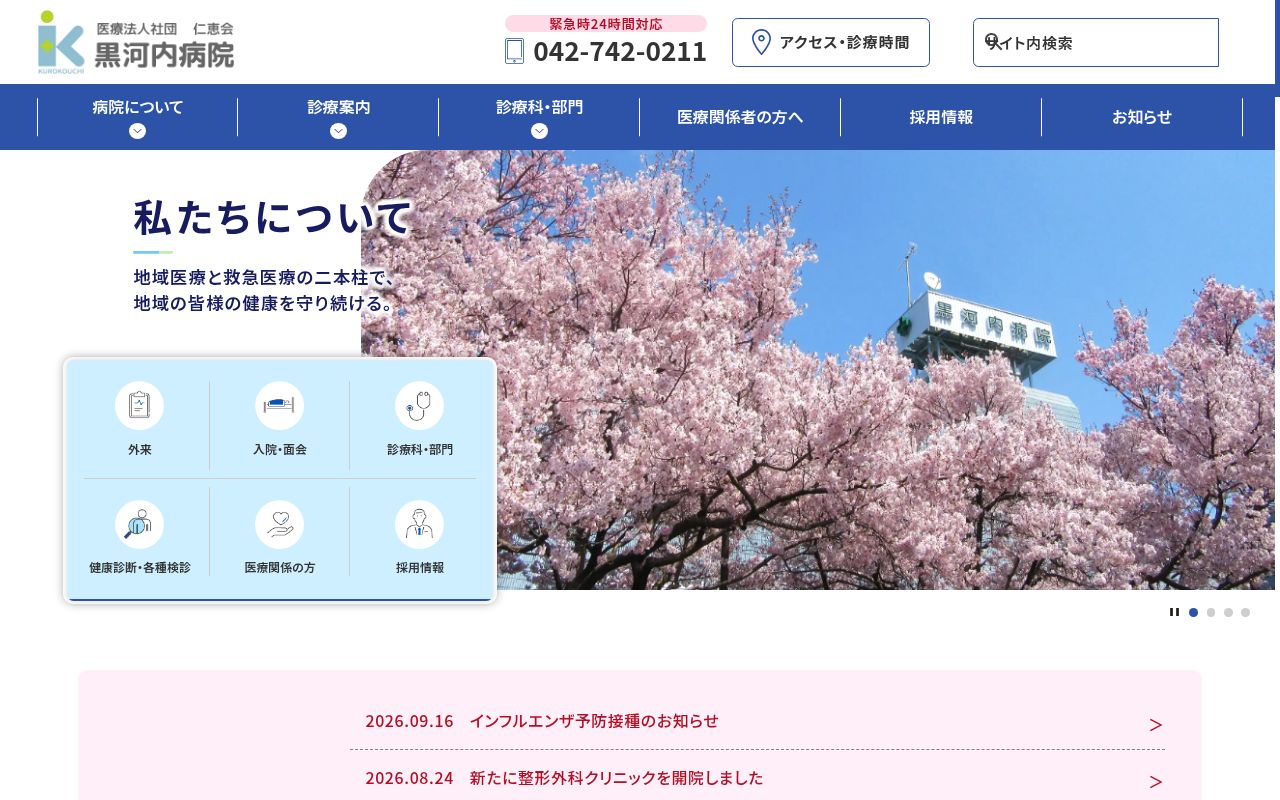Switch to the fourth slide dot

pos(1245,612)
